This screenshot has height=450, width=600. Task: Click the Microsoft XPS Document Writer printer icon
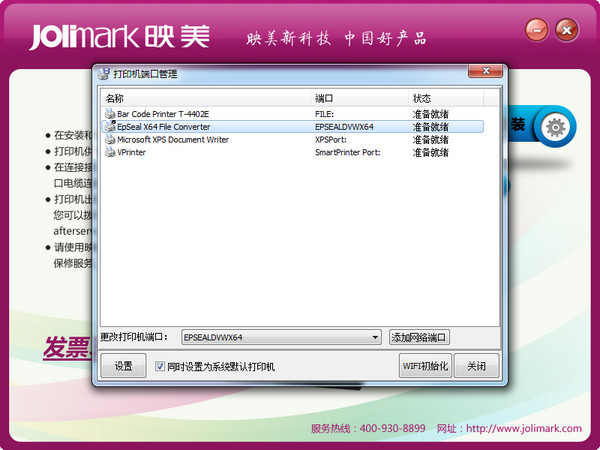coord(110,139)
